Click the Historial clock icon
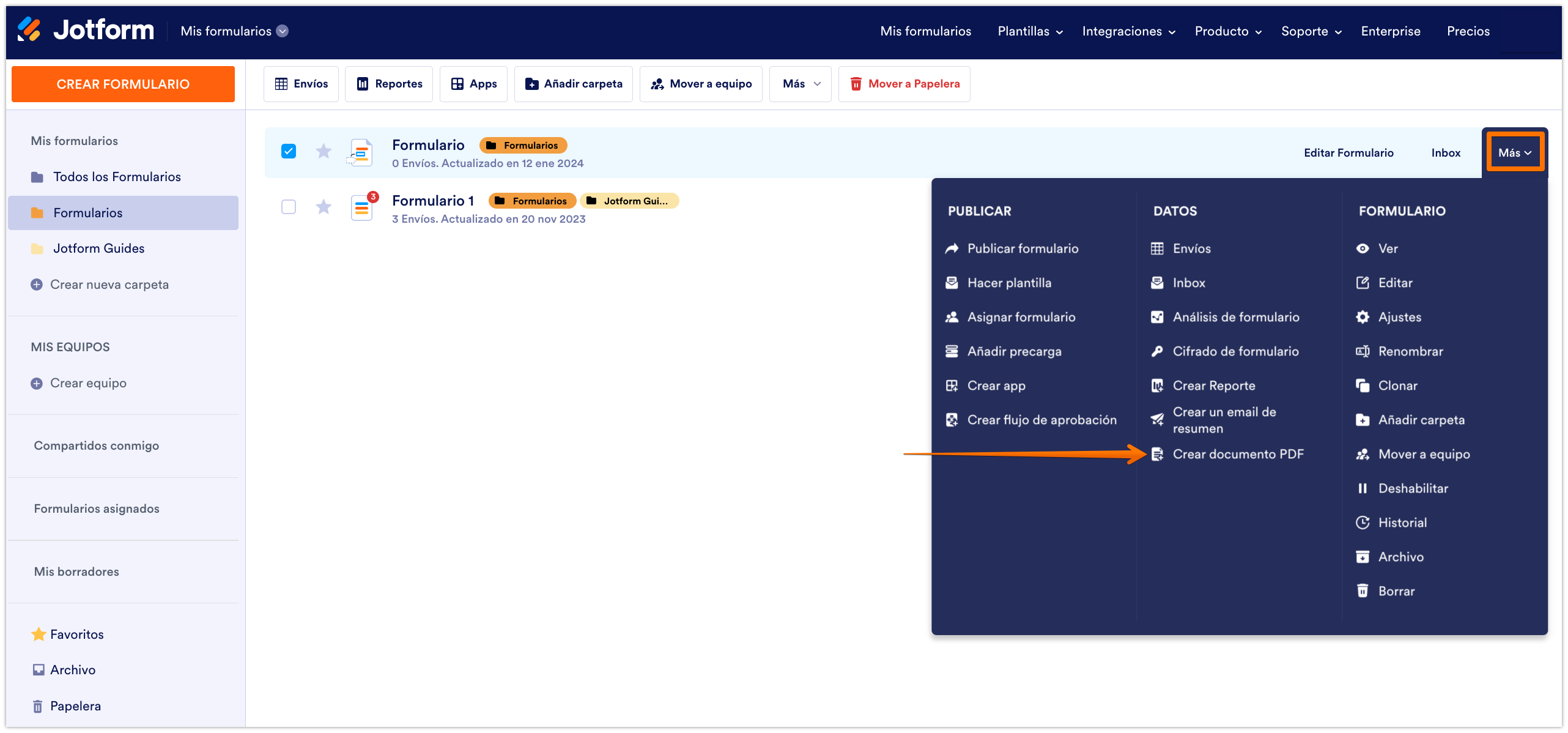The height and width of the screenshot is (733, 1568). 1363,523
